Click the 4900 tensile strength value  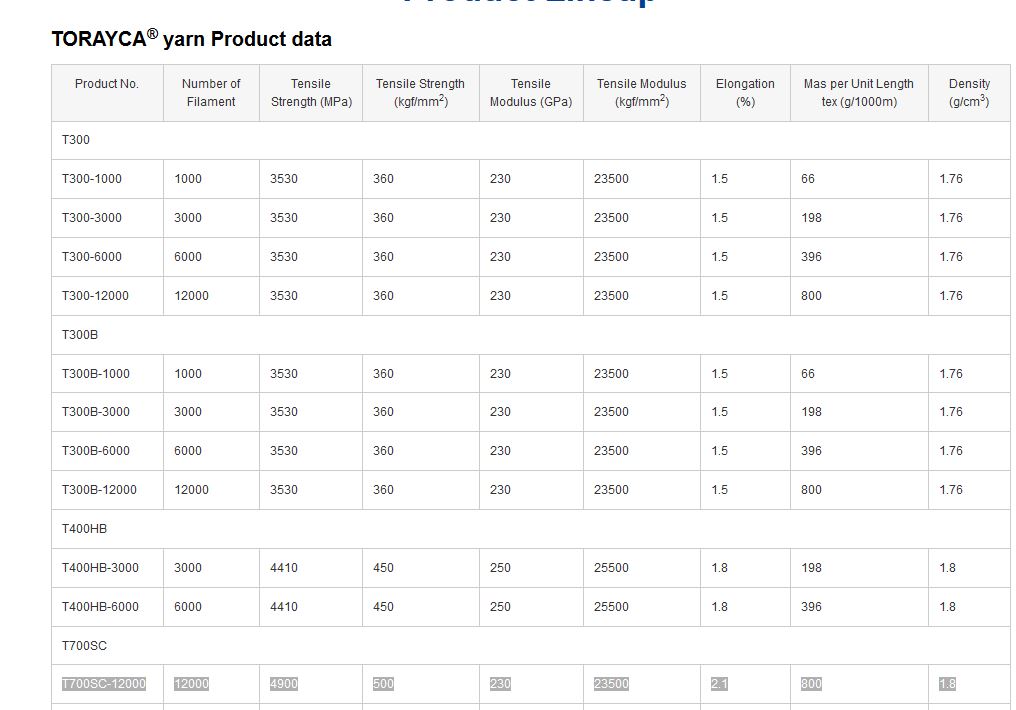click(x=284, y=684)
